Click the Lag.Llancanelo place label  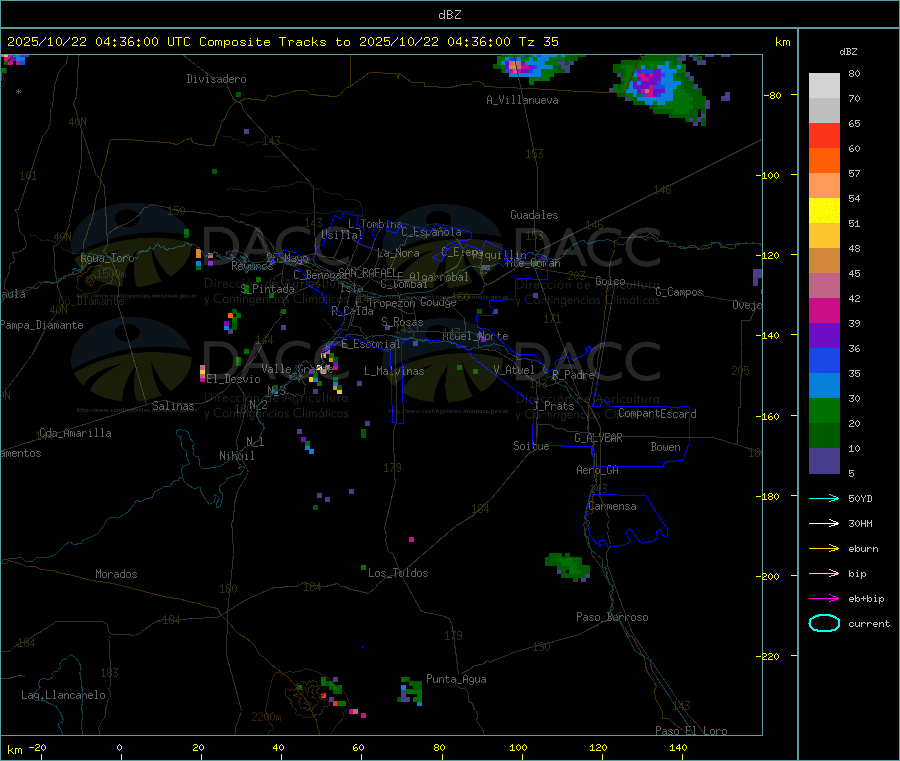[x=64, y=695]
